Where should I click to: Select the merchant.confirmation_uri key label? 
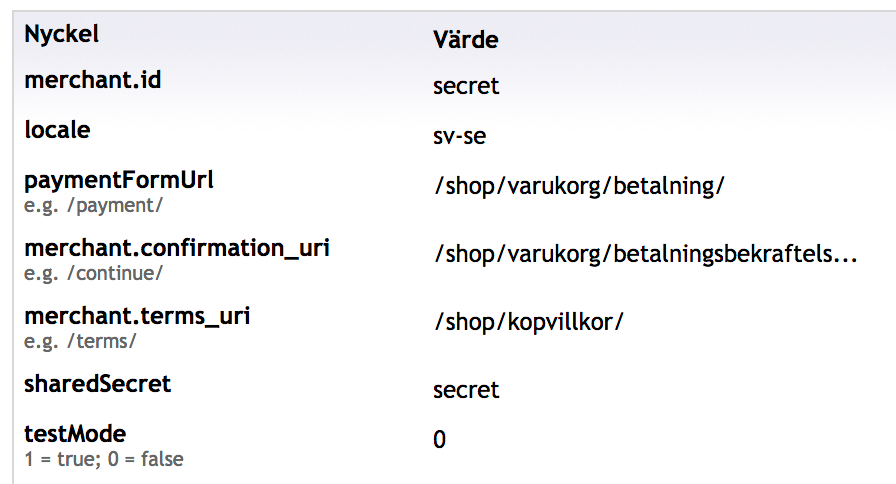[x=177, y=248]
